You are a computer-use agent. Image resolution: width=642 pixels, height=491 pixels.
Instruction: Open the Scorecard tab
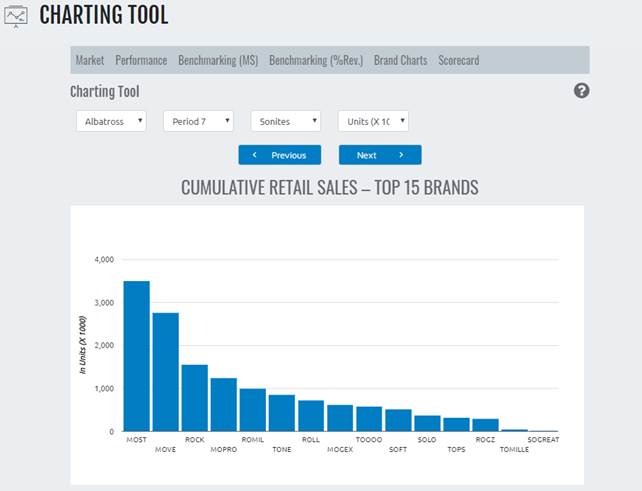tap(458, 60)
